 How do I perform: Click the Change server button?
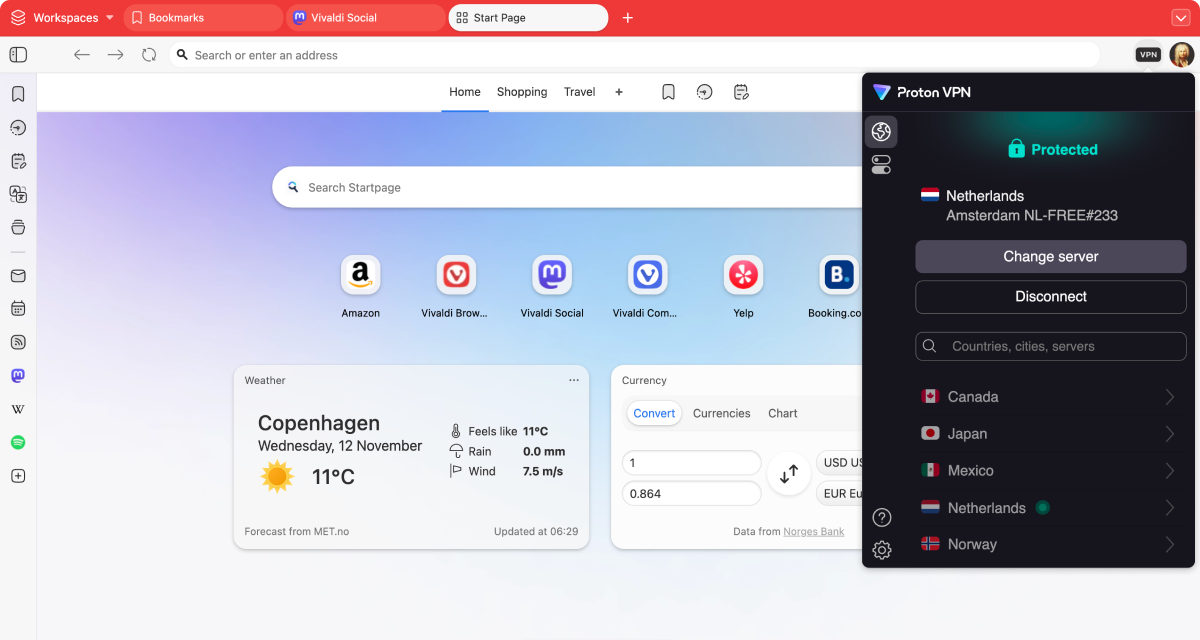pyautogui.click(x=1050, y=257)
